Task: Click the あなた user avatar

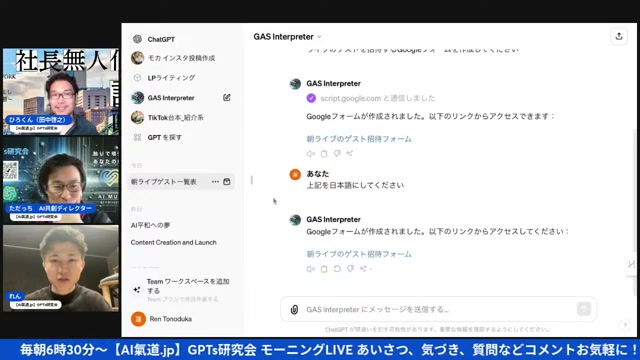Action: 295,175
